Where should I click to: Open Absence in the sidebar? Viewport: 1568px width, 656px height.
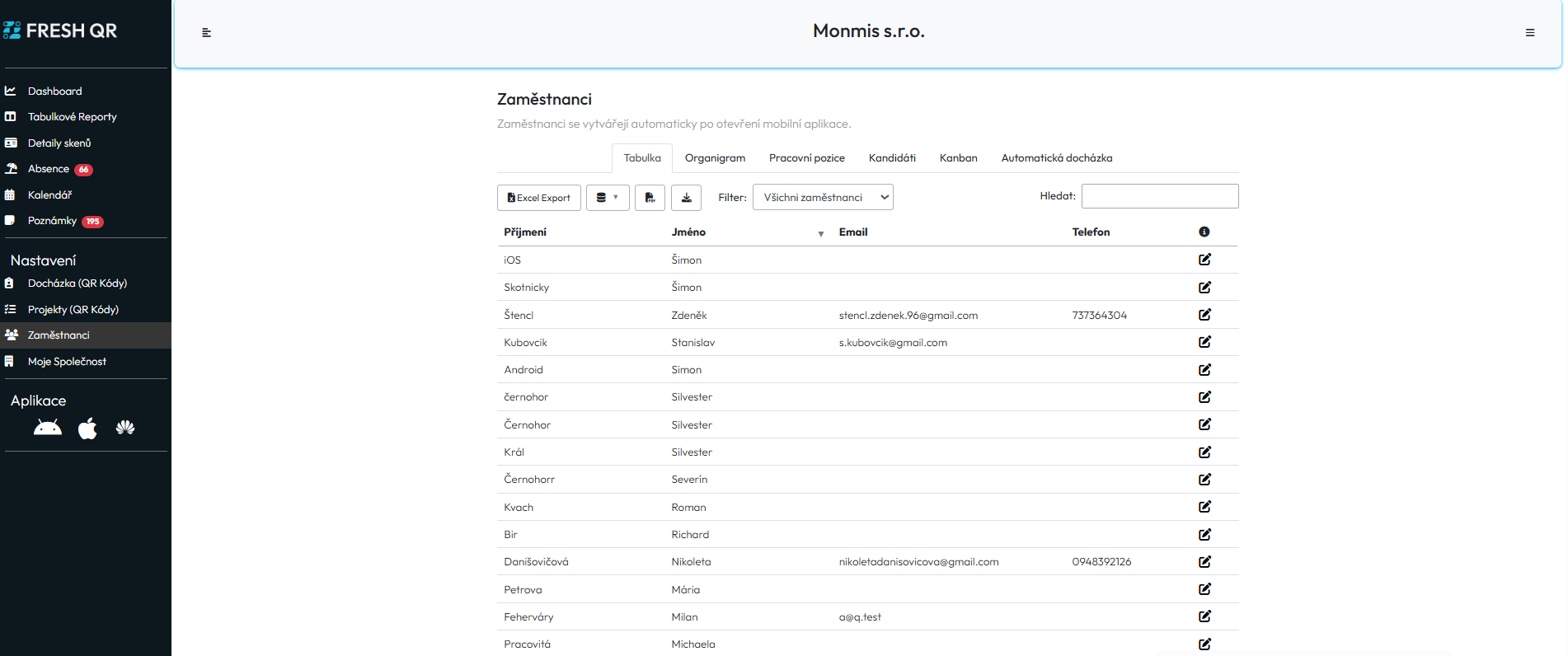click(x=49, y=169)
